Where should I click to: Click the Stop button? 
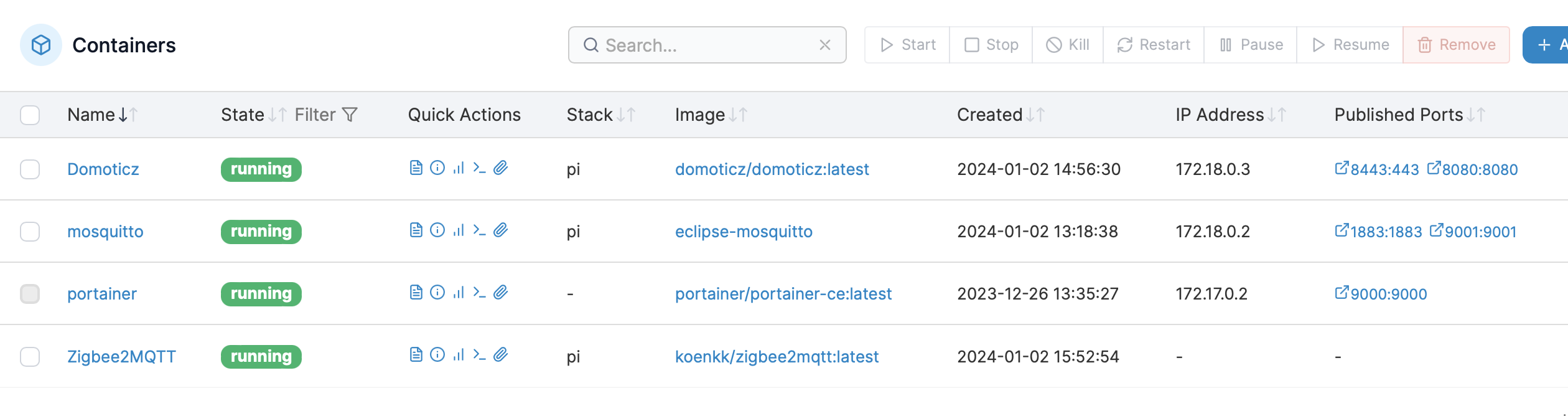point(991,45)
